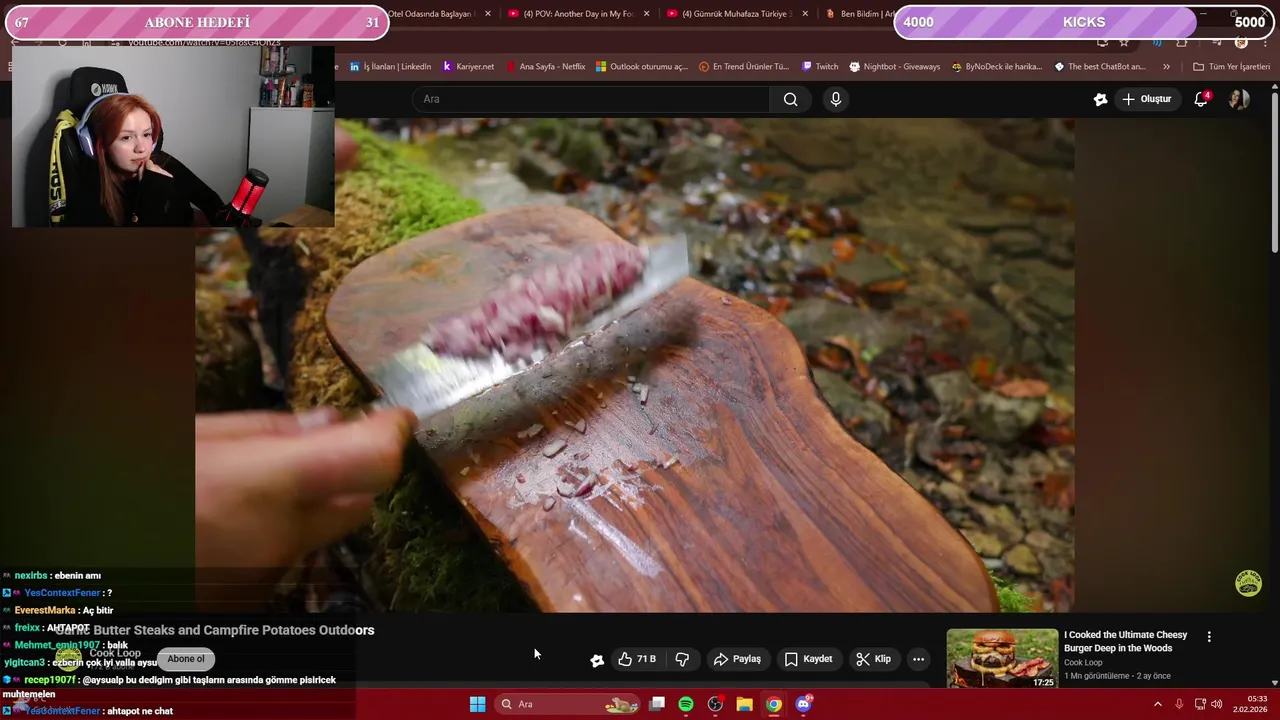
Task: Click the star-shaped icon beside Oluştur
Action: click(1100, 99)
